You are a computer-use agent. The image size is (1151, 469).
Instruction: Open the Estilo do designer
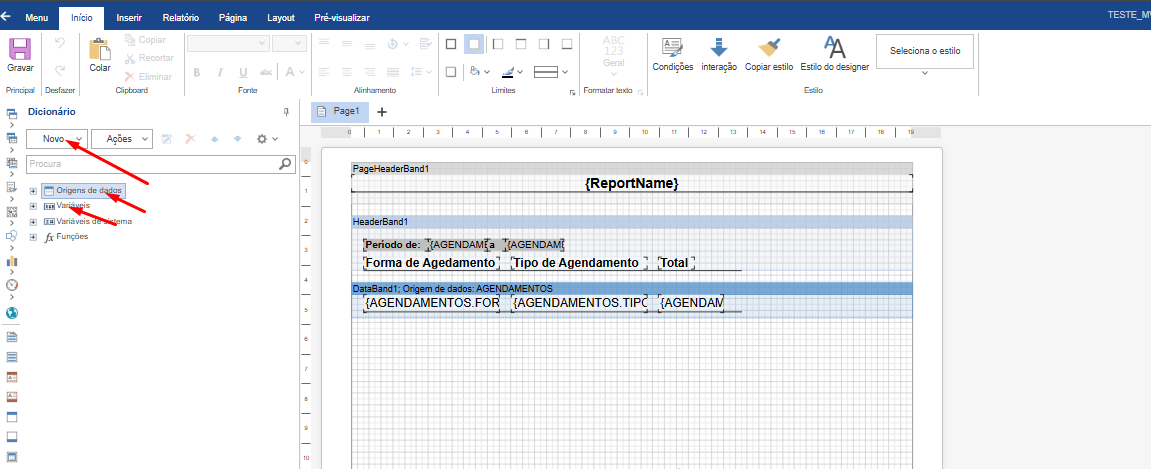click(835, 55)
